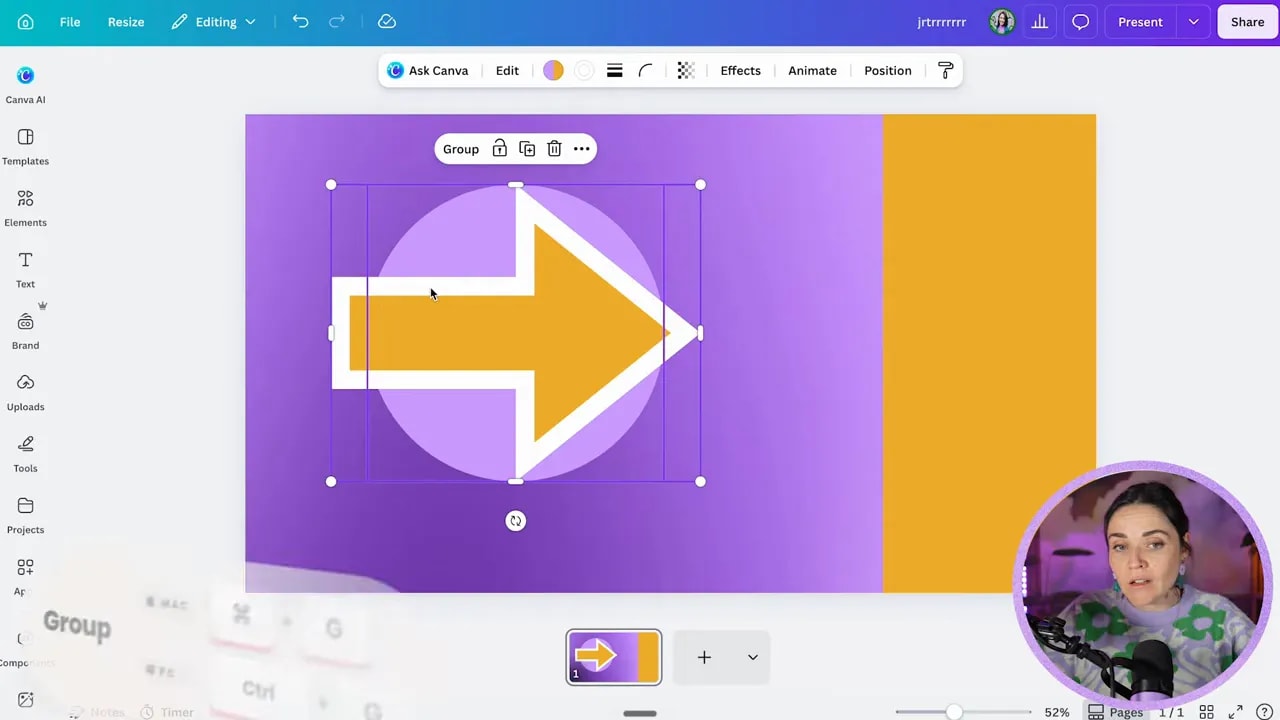Open the help question mark icon
Viewport: 1280px width, 720px height.
[x=1266, y=712]
